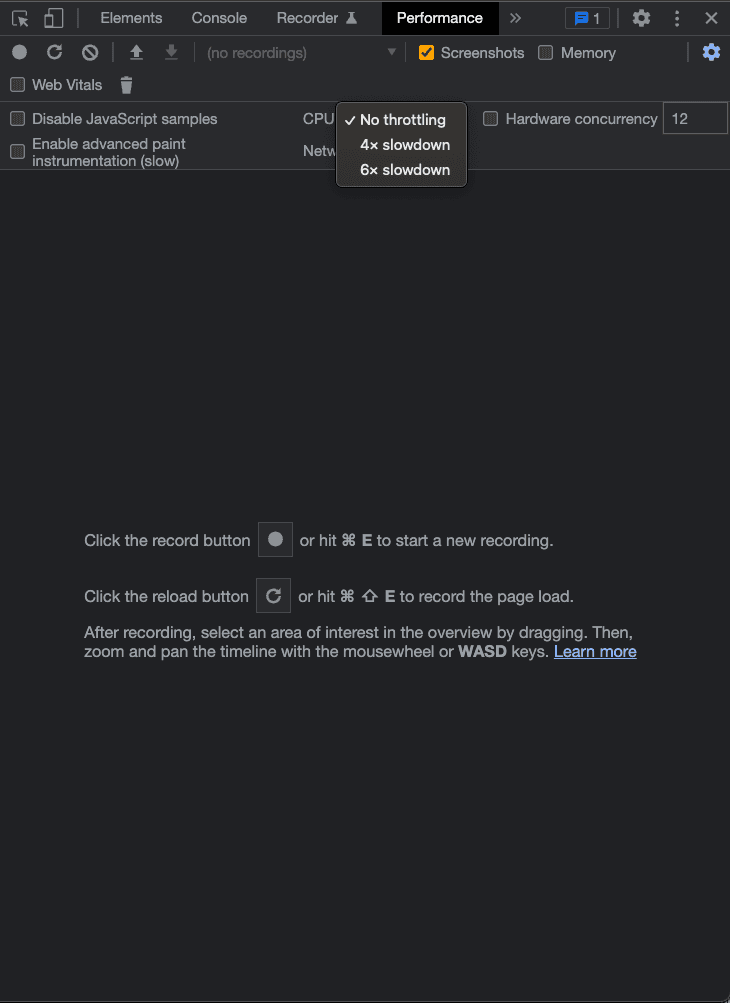Enable the Memory checkbox

pos(545,52)
